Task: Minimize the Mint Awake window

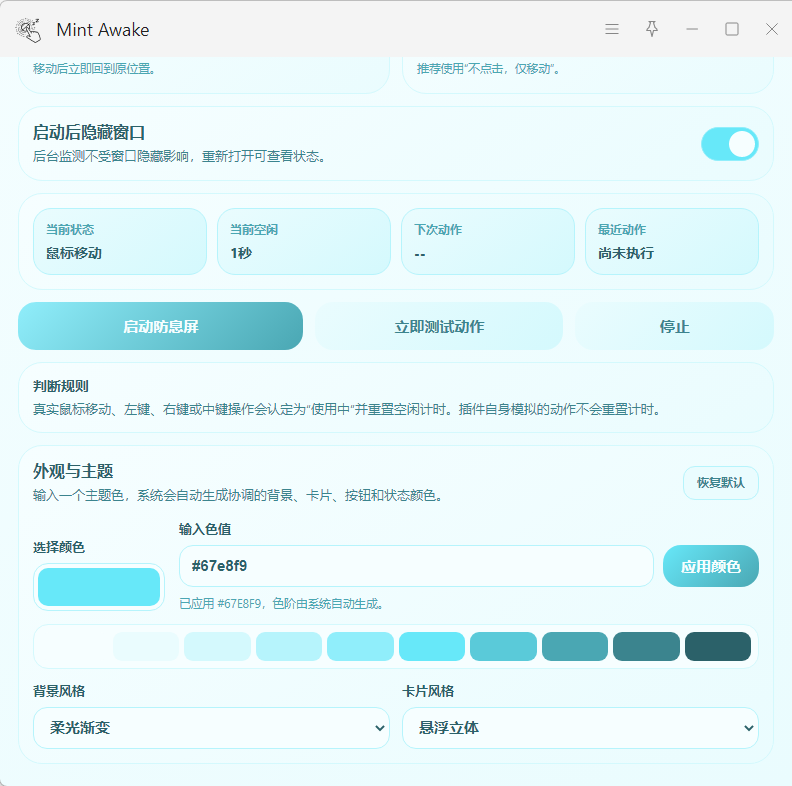Action: (692, 29)
